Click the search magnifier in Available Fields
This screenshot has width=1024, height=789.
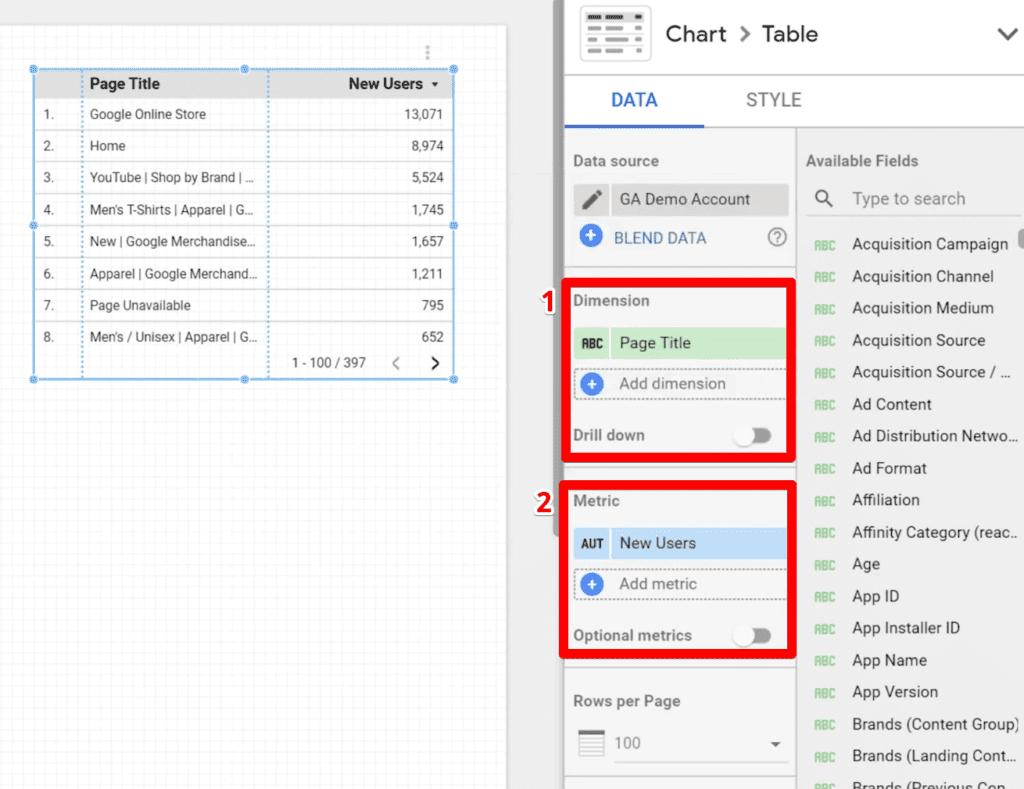coord(822,199)
